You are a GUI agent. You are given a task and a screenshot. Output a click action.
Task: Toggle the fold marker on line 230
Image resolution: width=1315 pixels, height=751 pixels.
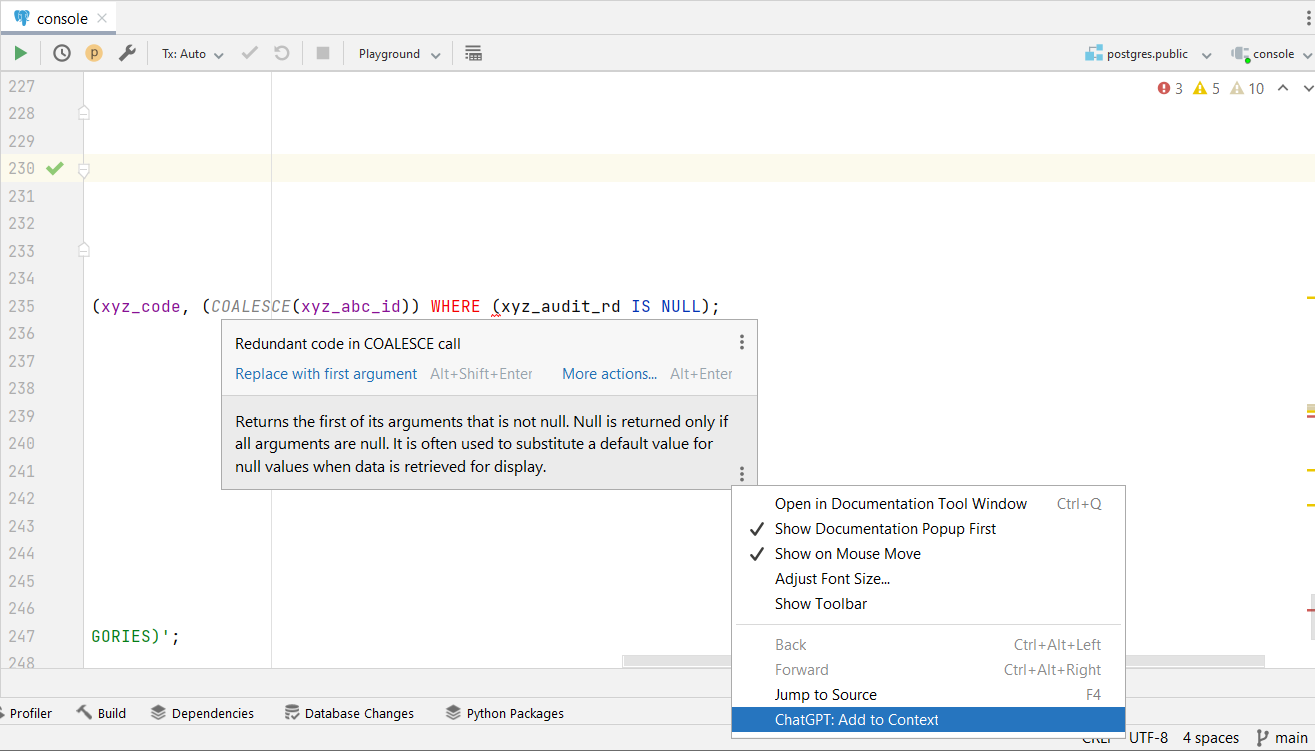pyautogui.click(x=84, y=169)
